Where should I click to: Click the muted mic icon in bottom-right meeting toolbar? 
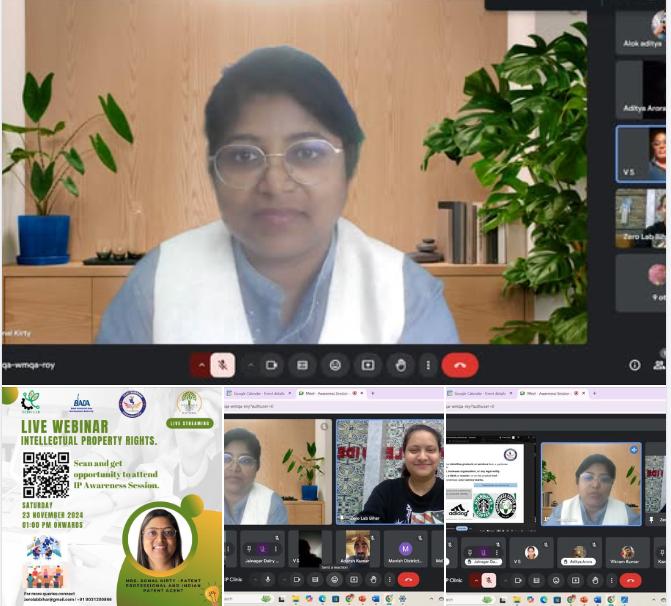coord(491,579)
